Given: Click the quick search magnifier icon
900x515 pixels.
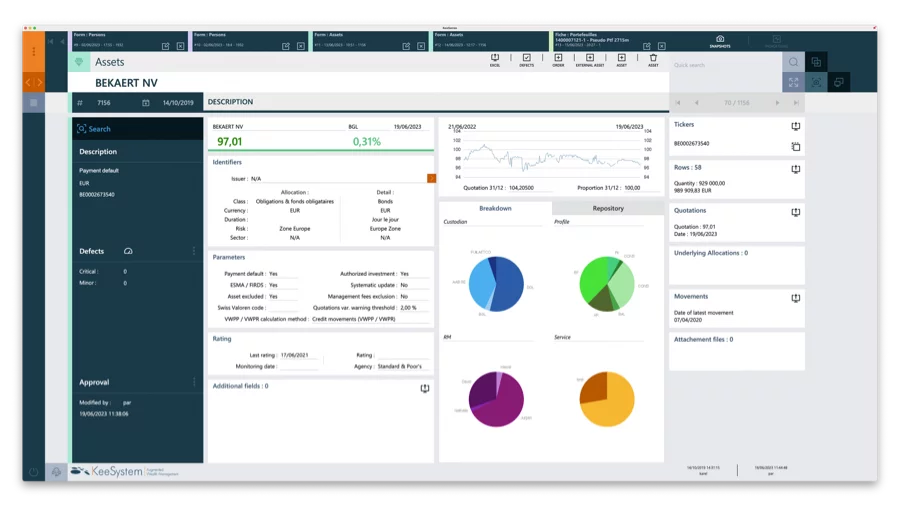Looking at the screenshot, I should [794, 62].
